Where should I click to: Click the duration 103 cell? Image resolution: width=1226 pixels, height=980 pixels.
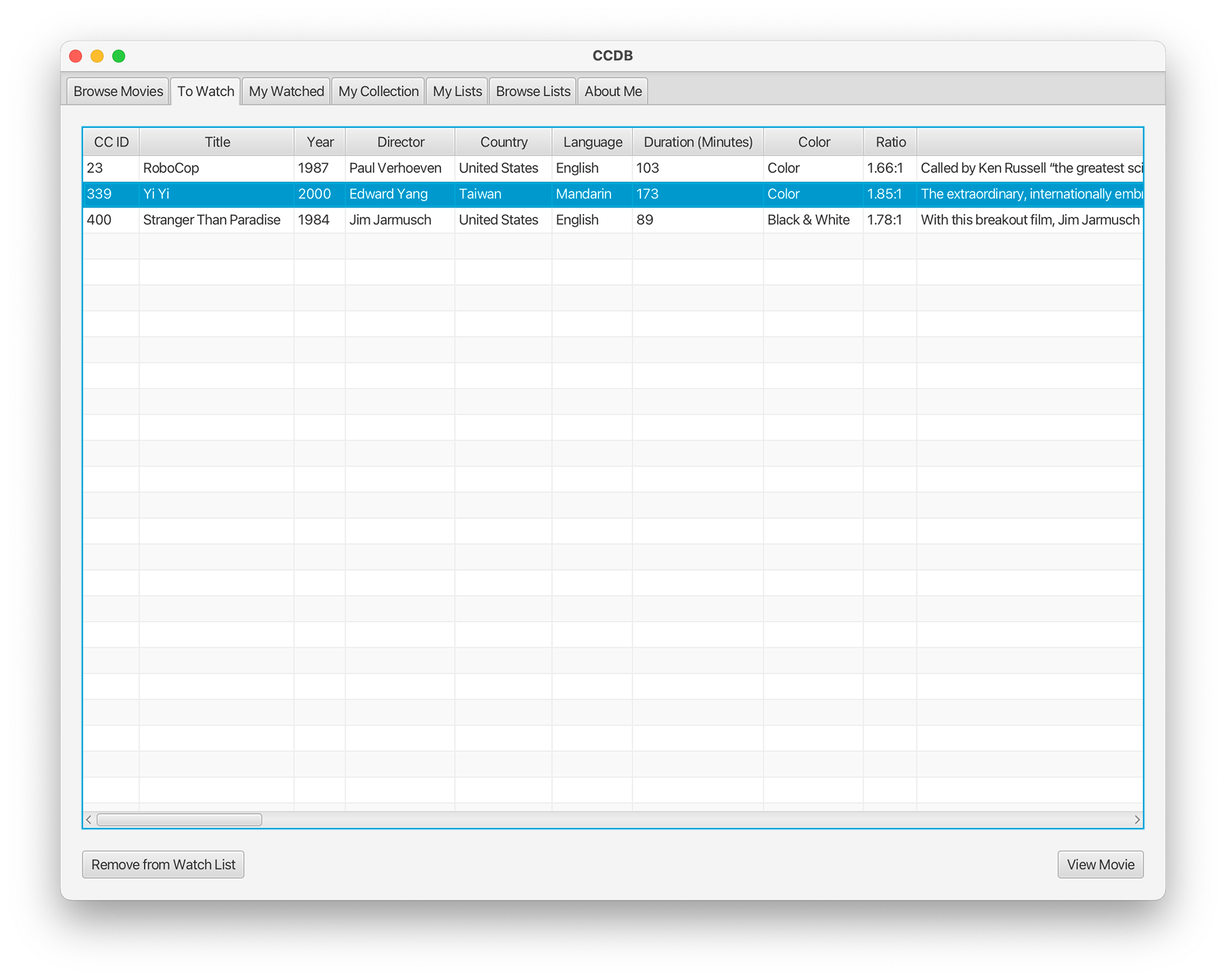pos(698,168)
